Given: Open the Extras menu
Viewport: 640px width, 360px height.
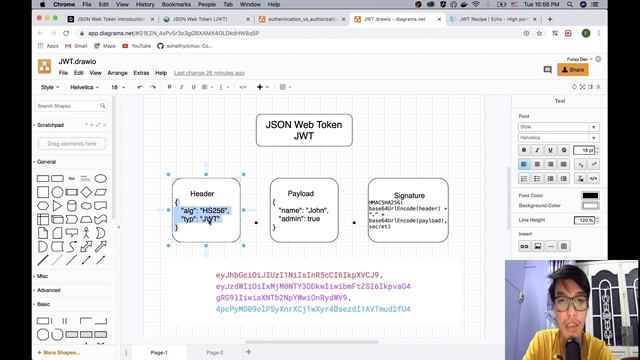Looking at the screenshot, I should click(141, 73).
